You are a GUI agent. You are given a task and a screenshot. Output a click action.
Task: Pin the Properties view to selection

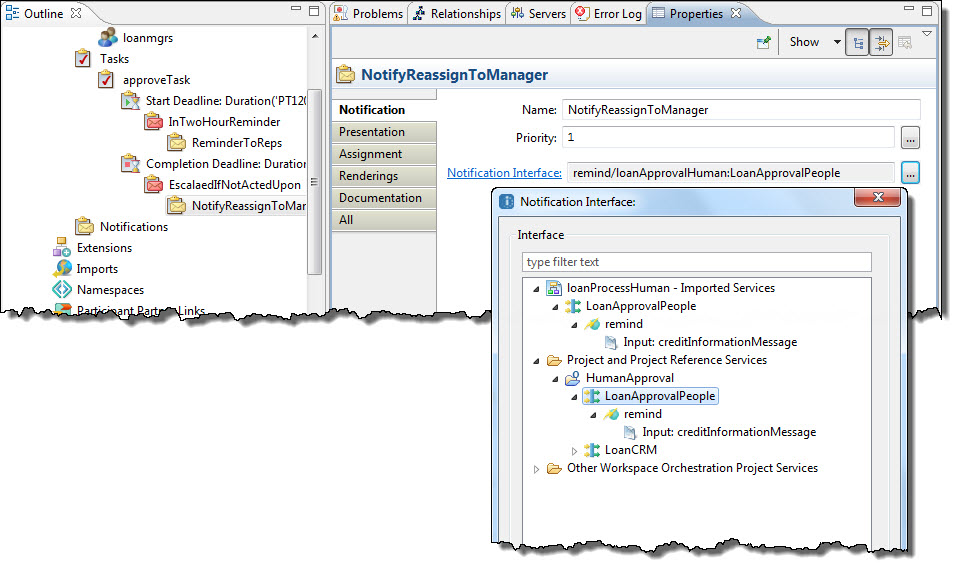click(x=764, y=42)
